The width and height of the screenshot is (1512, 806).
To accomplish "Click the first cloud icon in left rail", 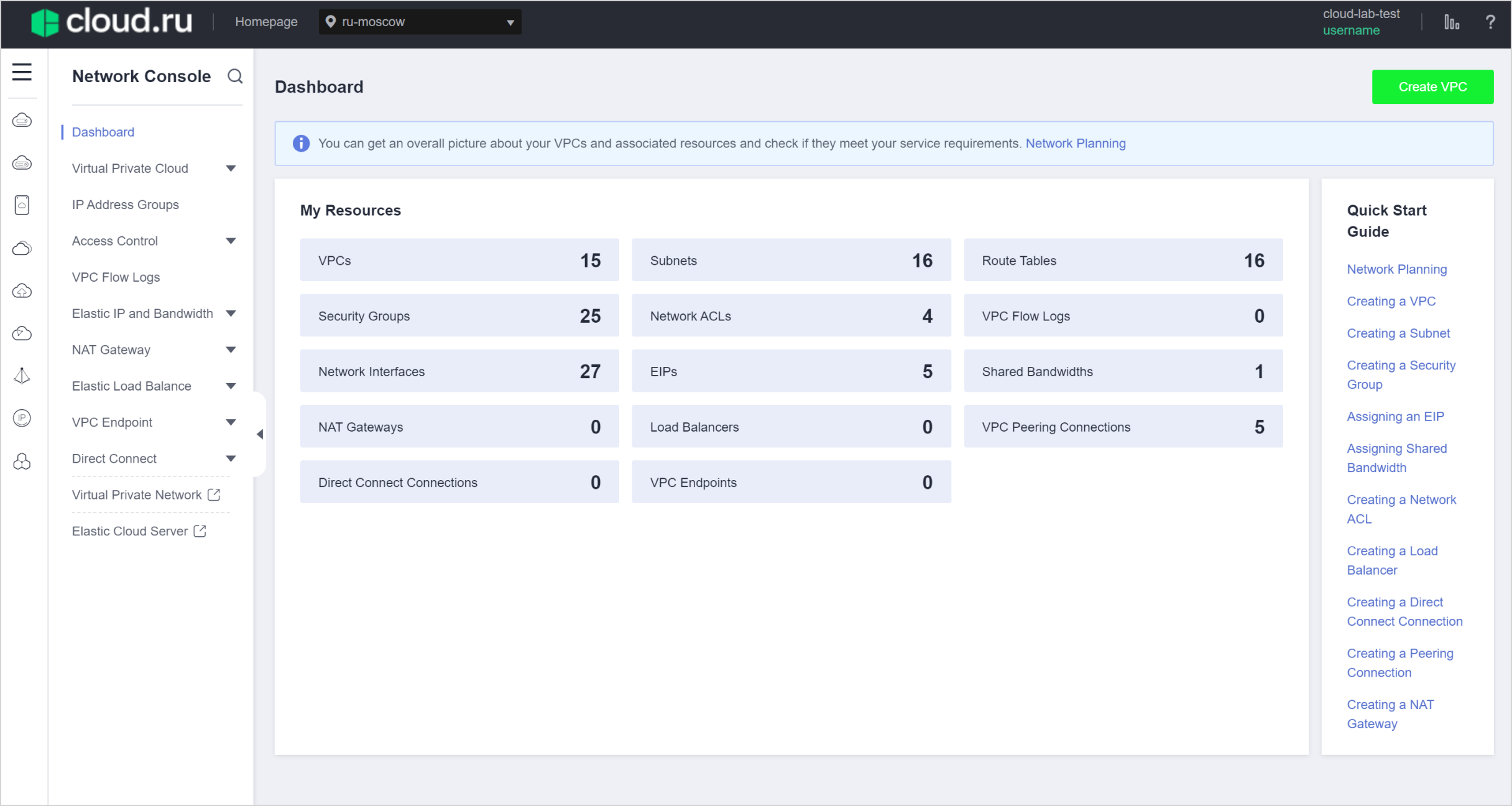I will [22, 120].
